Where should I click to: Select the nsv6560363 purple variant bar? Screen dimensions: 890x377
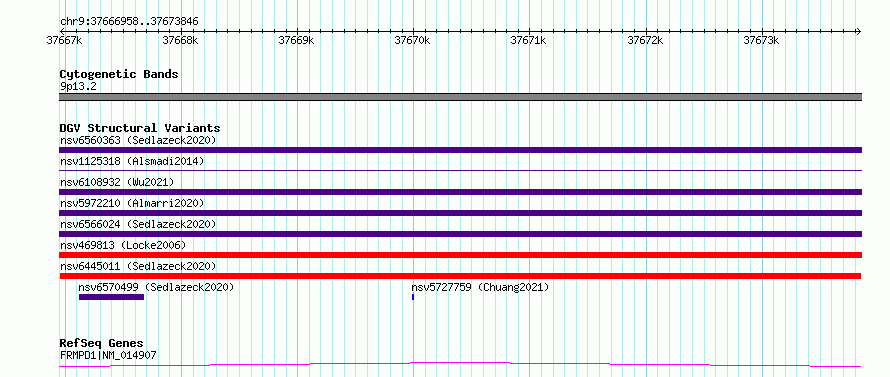click(x=460, y=150)
